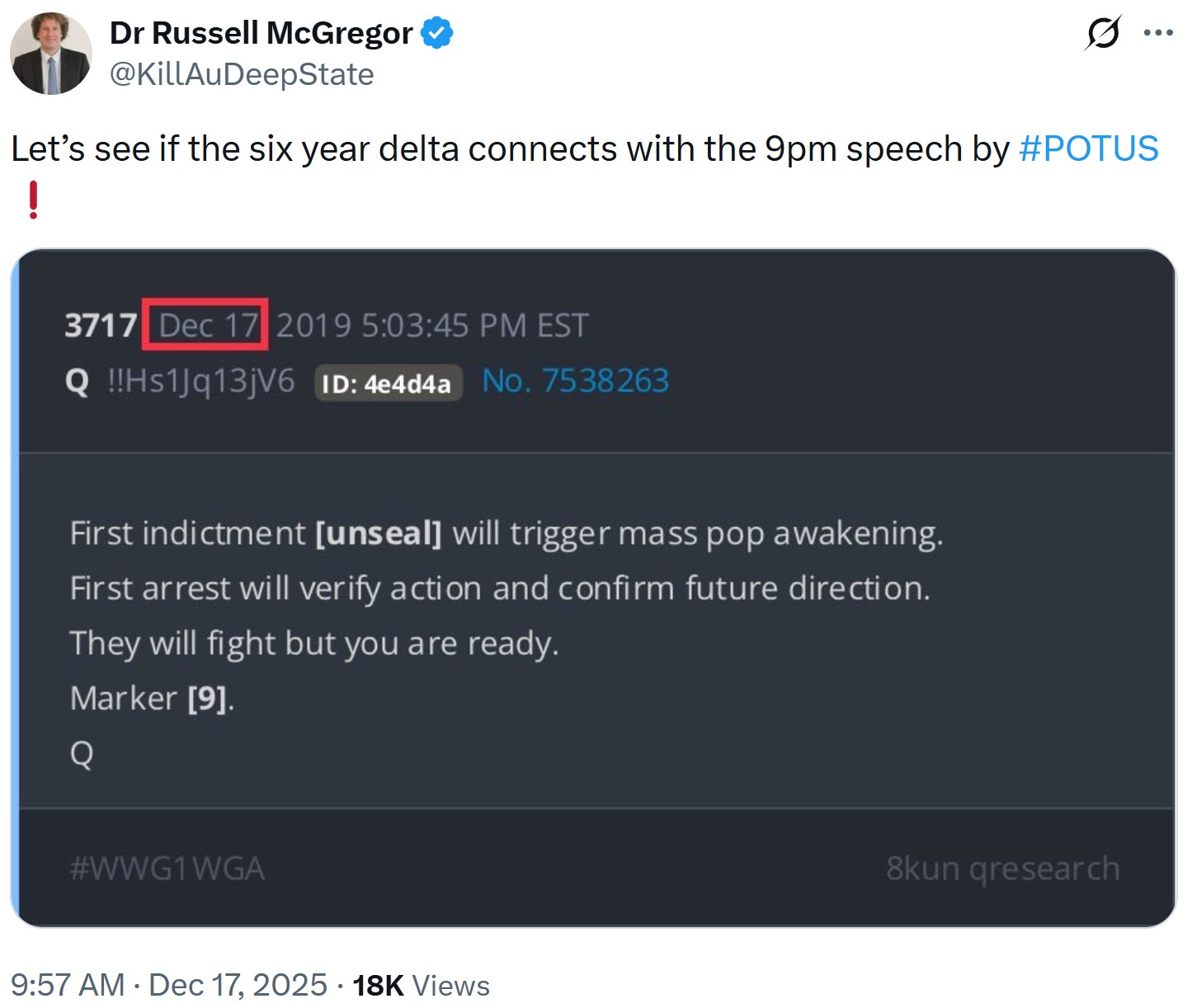
Task: Open the Grok slashed-circle icon
Action: (x=1103, y=33)
